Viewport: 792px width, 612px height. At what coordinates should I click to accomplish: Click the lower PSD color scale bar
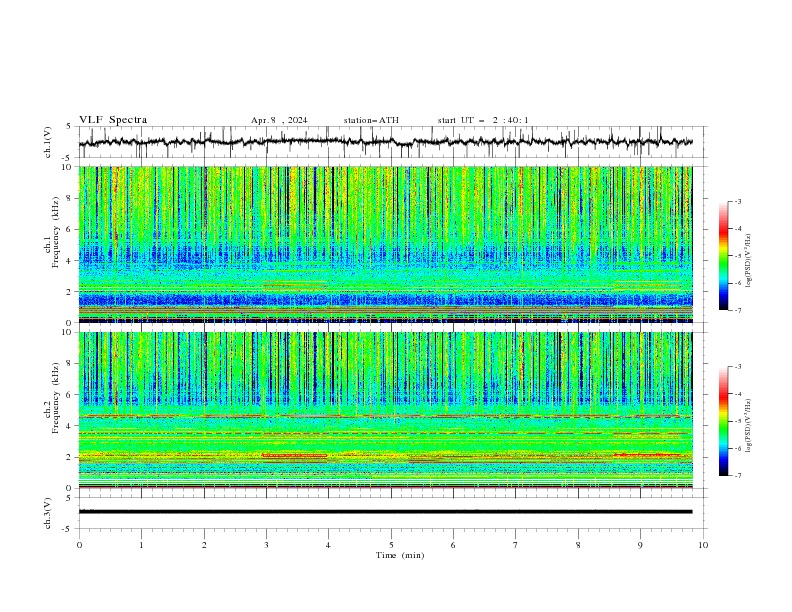(x=723, y=421)
